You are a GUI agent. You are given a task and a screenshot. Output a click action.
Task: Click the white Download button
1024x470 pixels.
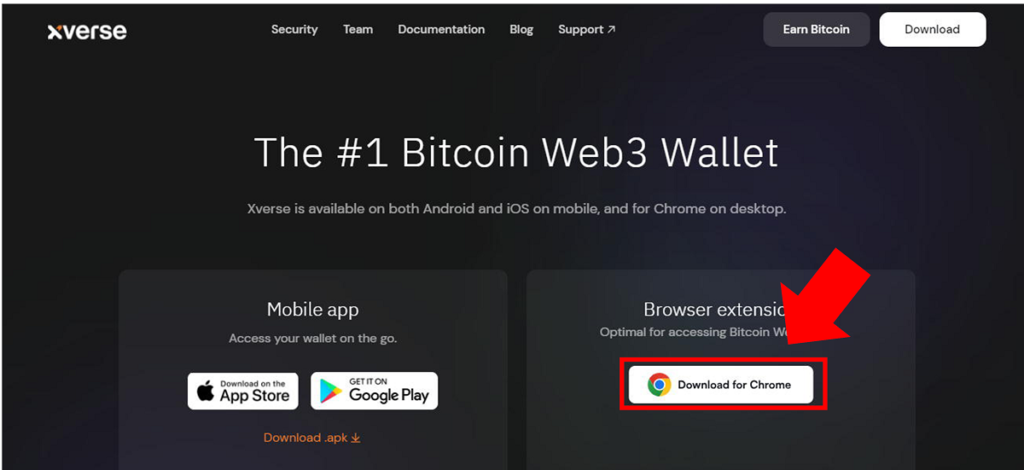point(933,29)
